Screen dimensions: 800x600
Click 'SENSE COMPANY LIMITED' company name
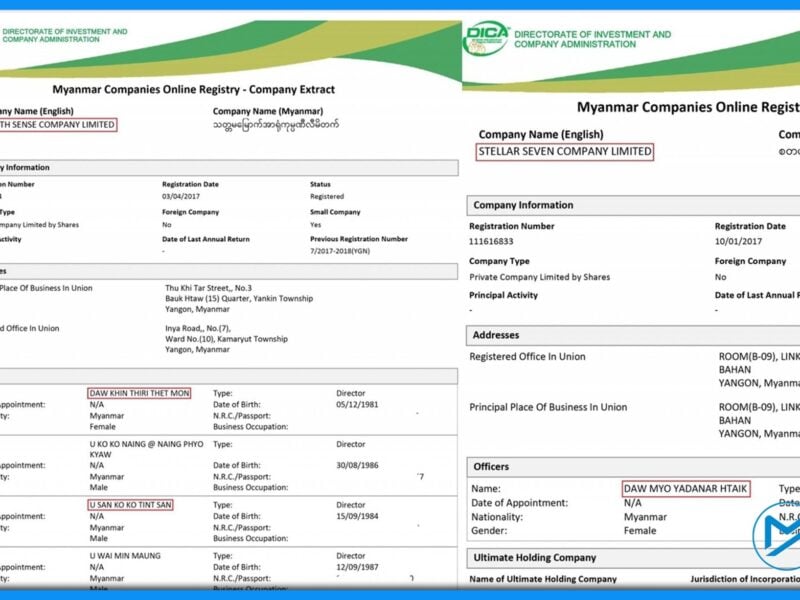[58, 124]
